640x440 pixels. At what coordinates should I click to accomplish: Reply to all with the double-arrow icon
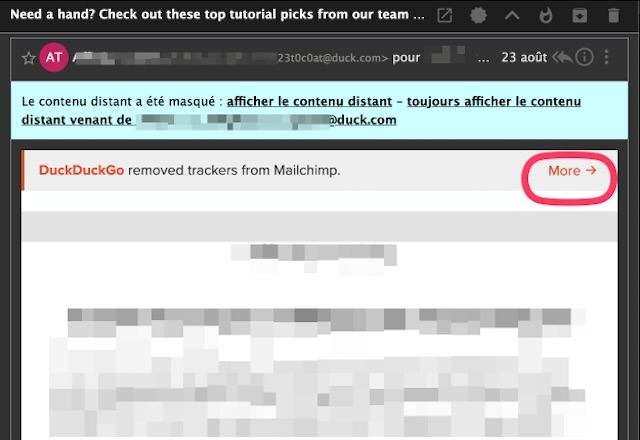562,57
